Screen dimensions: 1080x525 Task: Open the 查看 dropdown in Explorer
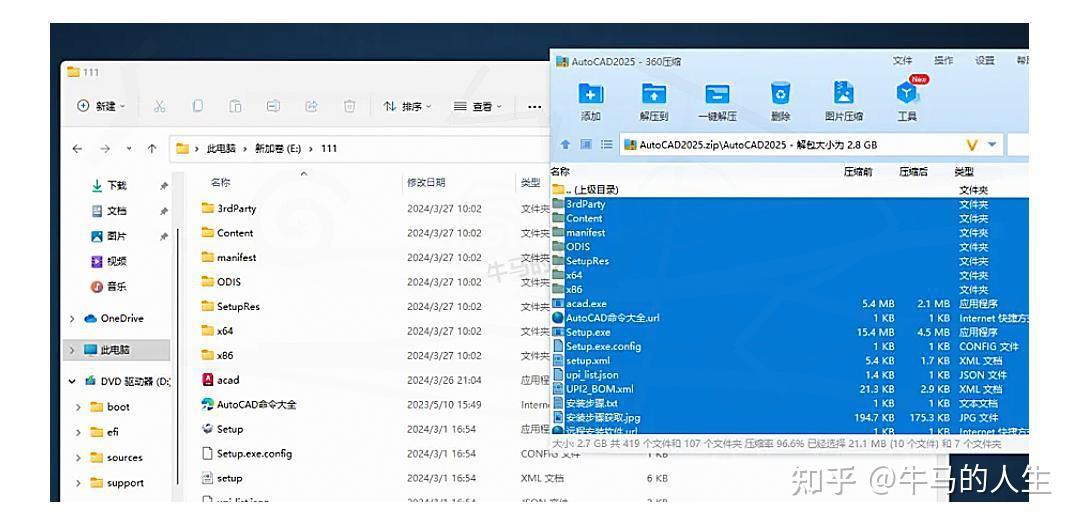[478, 106]
